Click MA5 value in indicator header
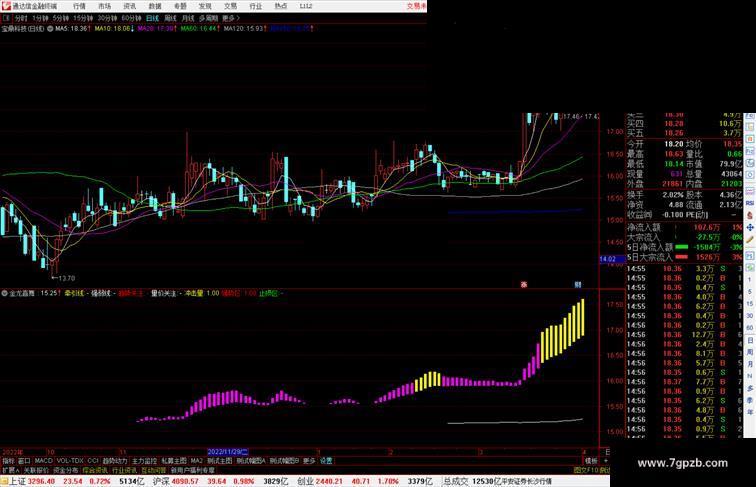The width and height of the screenshot is (756, 487). [73, 29]
